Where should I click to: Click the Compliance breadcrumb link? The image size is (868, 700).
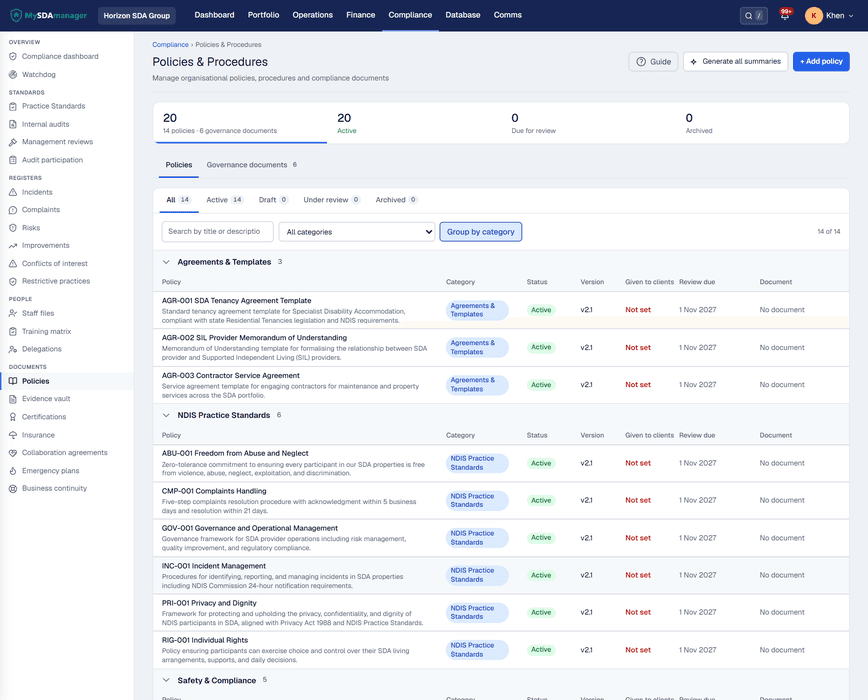pos(170,45)
